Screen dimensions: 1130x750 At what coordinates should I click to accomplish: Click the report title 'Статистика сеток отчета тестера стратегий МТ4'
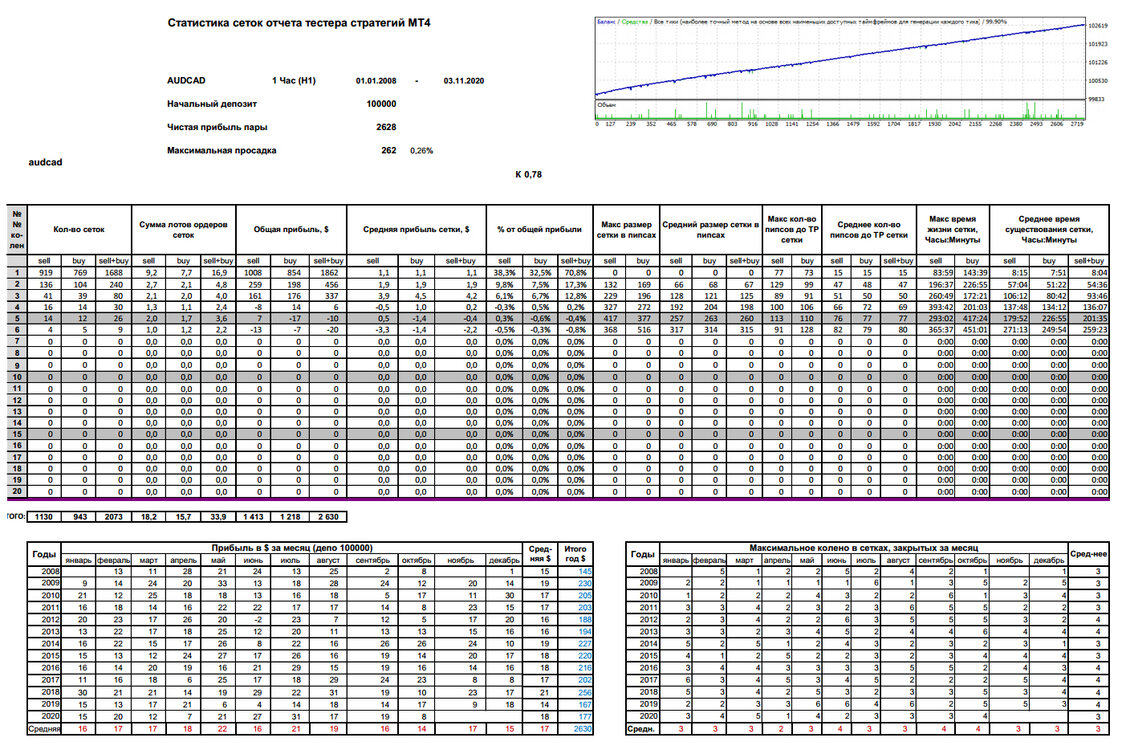[298, 22]
